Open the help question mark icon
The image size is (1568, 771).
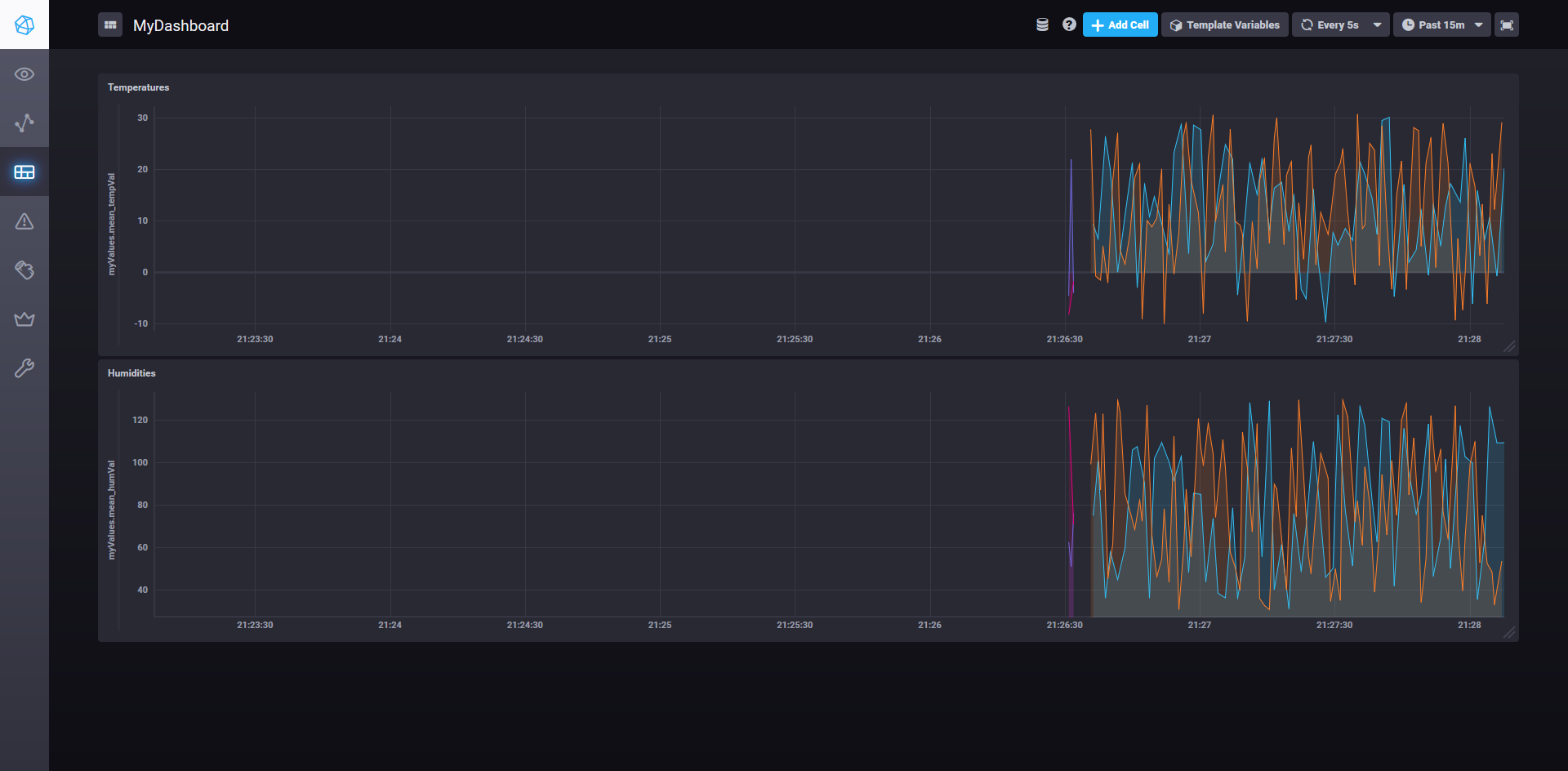point(1068,25)
